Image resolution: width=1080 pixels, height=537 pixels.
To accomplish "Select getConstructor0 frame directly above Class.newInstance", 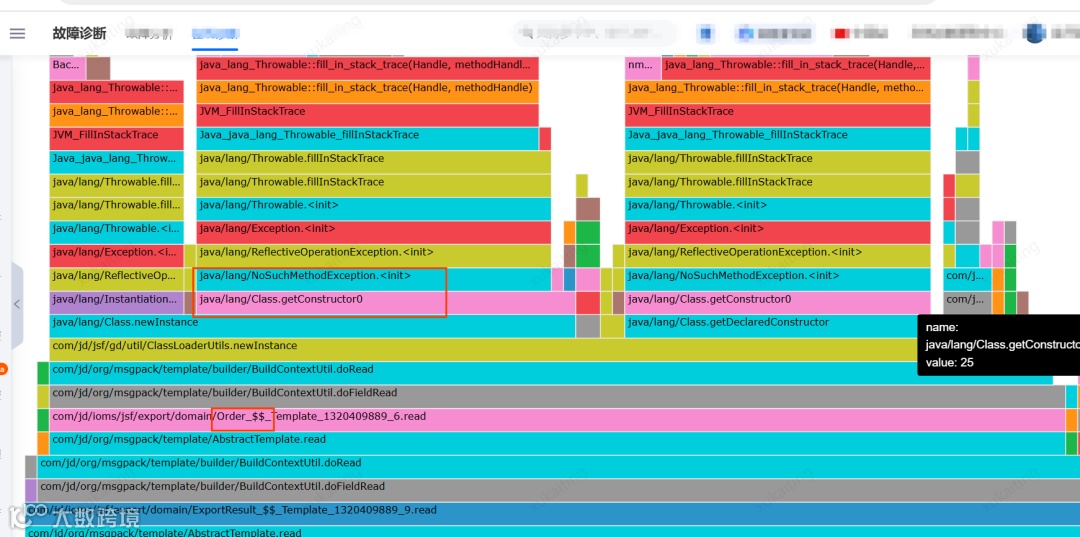I will tap(386, 302).
